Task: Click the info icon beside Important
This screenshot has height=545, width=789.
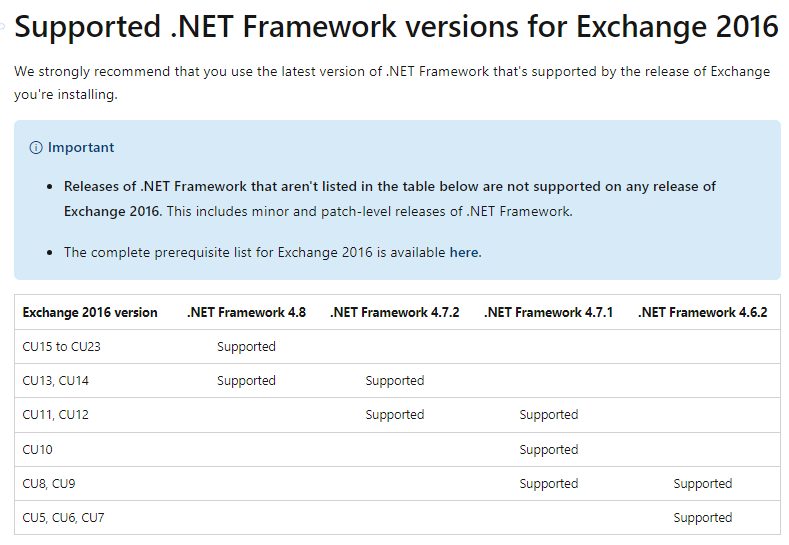Action: click(x=36, y=147)
